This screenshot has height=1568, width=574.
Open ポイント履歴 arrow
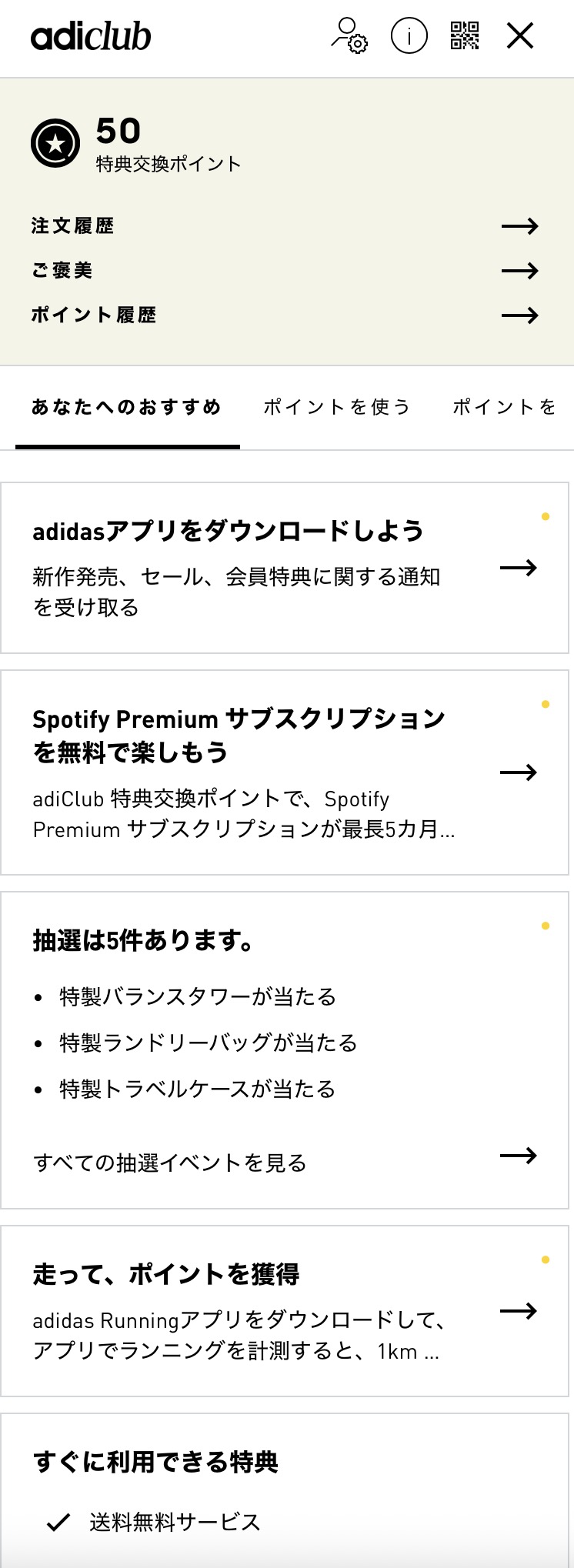(519, 315)
